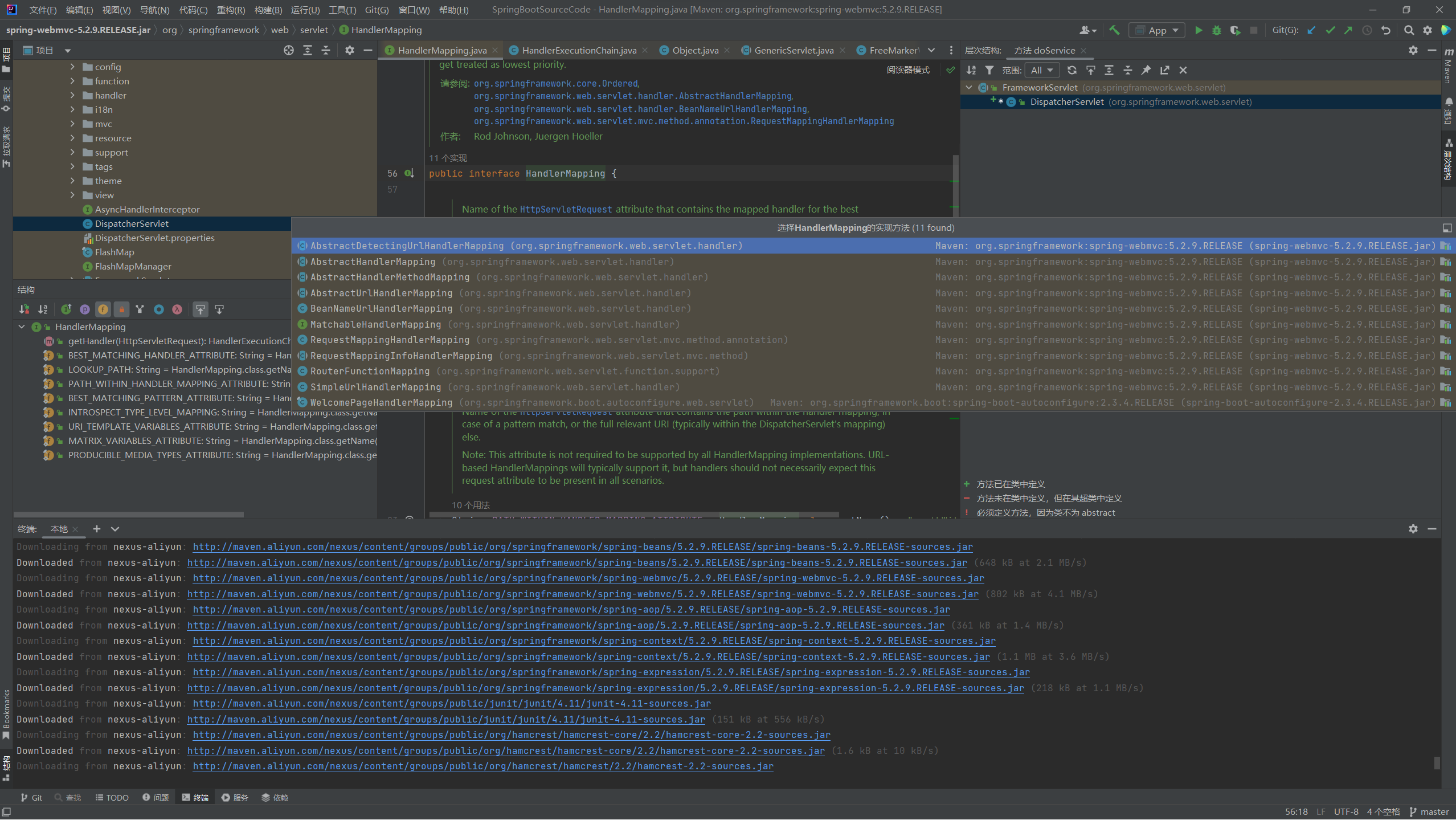Screen dimensions: 1456x820
Task: Expand the handler folder
Action: tap(72, 95)
